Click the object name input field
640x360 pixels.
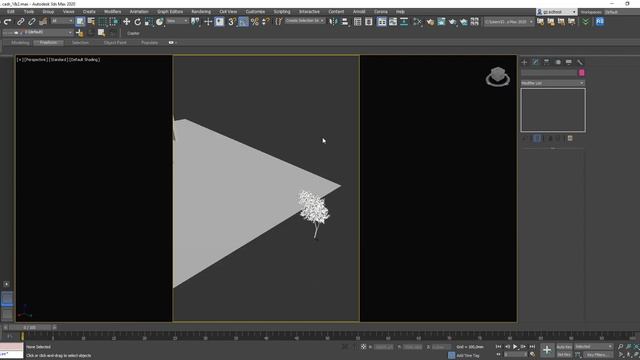[549, 73]
